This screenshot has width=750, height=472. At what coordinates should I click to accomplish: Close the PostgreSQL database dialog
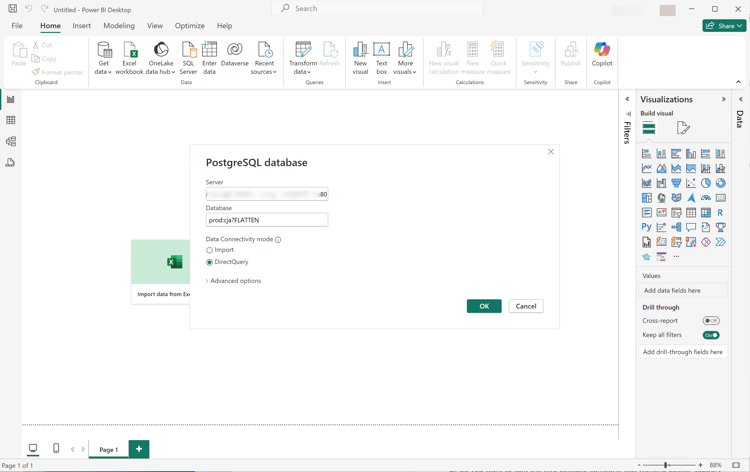coord(551,152)
